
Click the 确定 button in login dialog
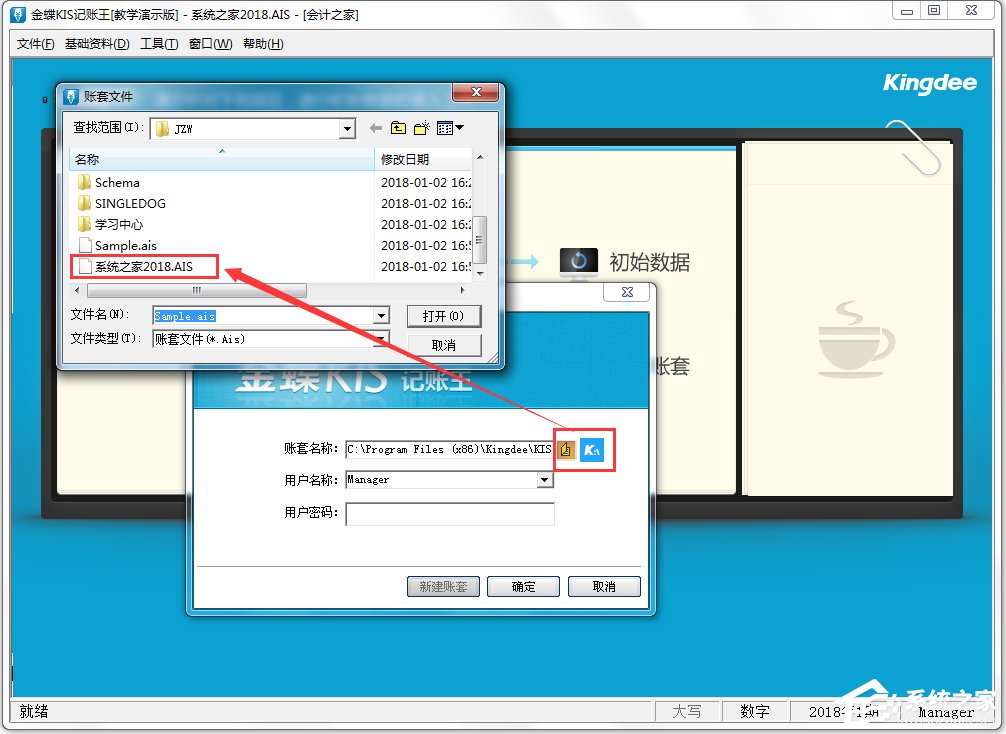pos(524,586)
